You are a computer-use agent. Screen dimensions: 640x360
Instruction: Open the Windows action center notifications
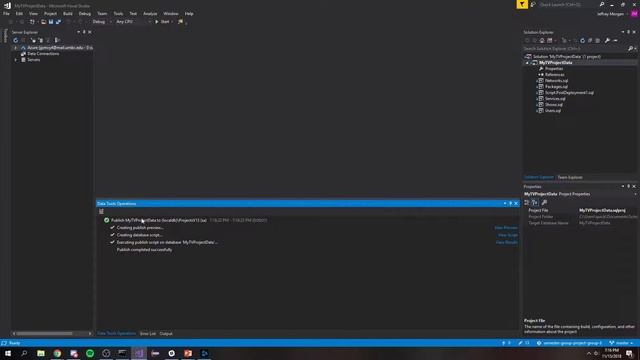(x=630, y=353)
